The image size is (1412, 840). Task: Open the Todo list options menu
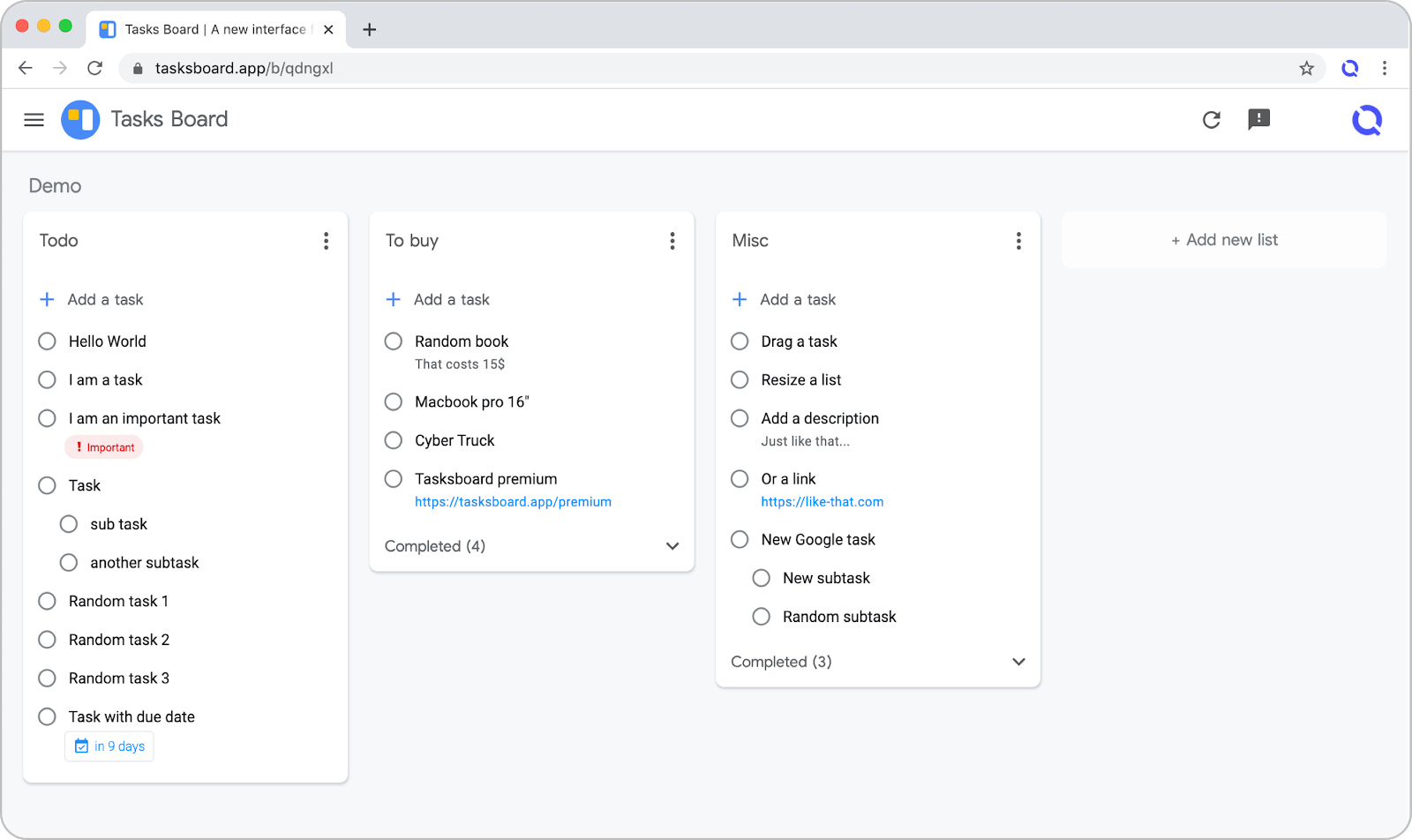tap(326, 240)
